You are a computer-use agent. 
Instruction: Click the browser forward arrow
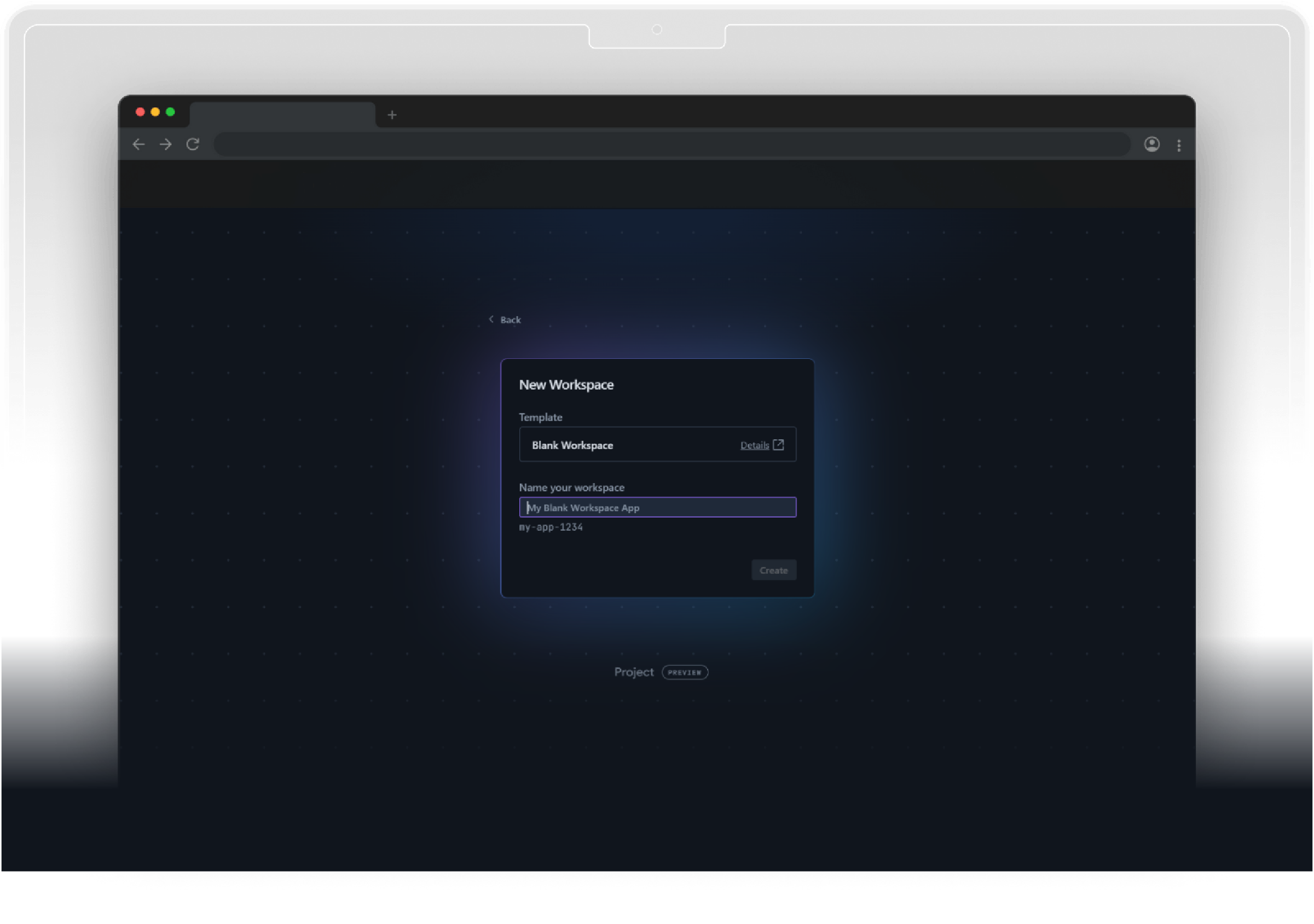[165, 144]
